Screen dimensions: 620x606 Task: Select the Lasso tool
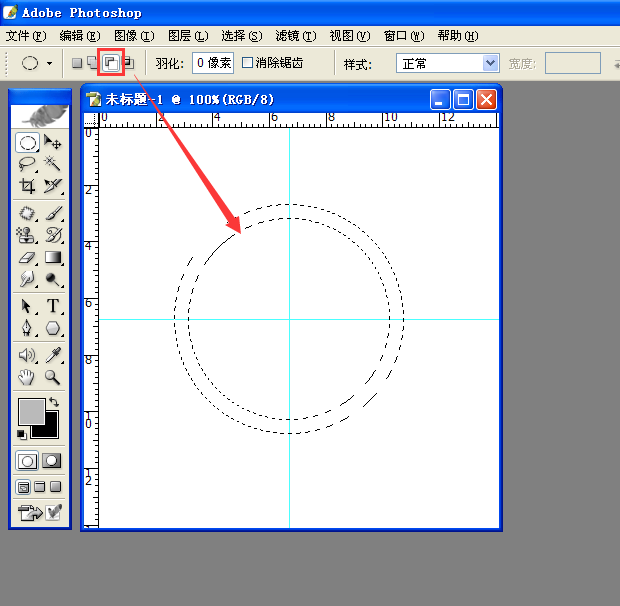click(27, 164)
